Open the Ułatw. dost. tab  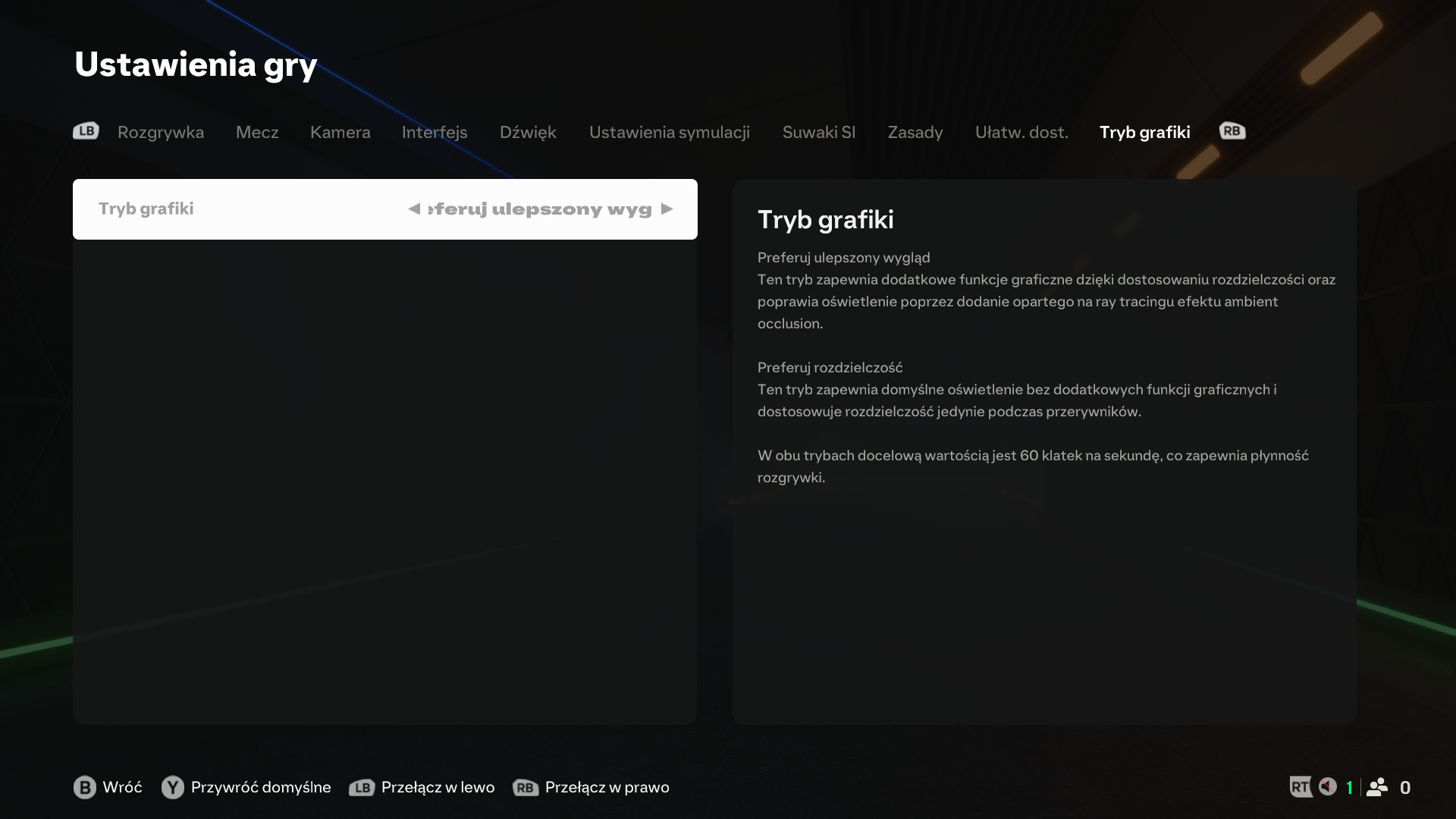click(x=1021, y=132)
